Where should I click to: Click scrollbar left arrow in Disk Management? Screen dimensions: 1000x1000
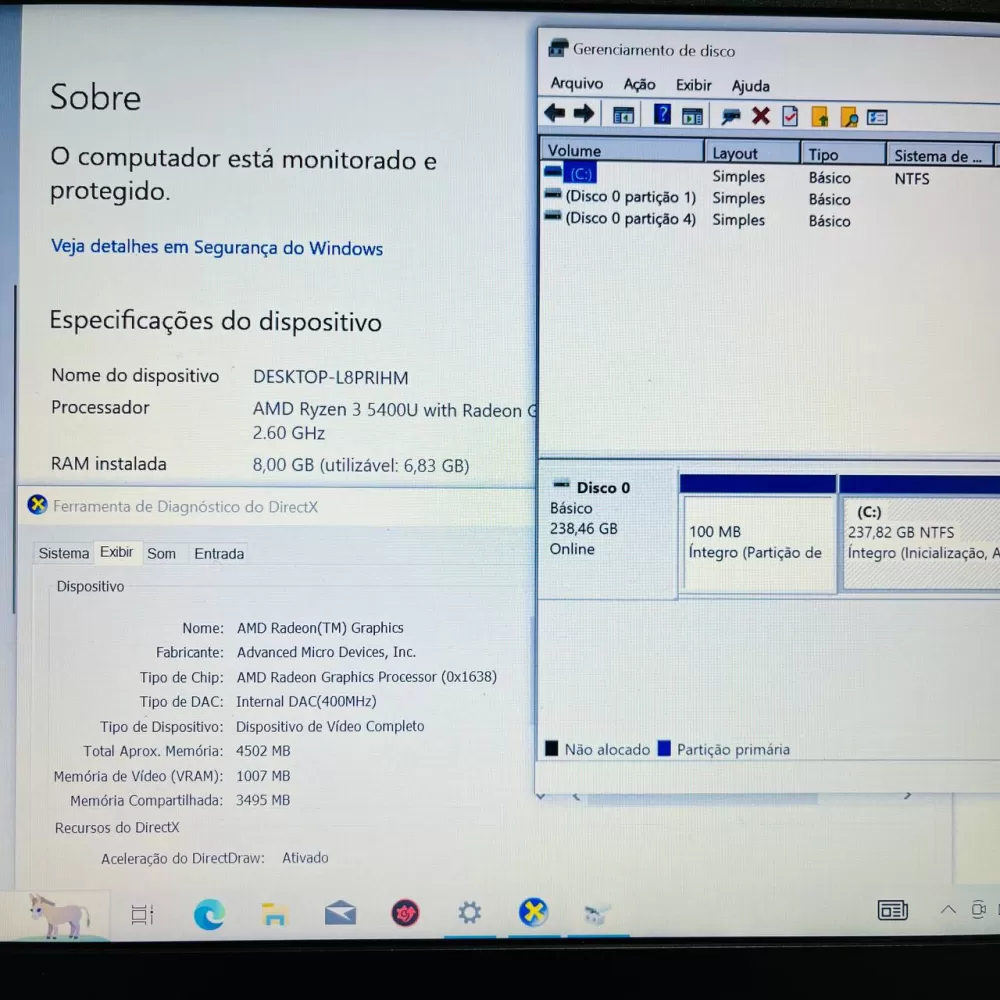pos(576,797)
